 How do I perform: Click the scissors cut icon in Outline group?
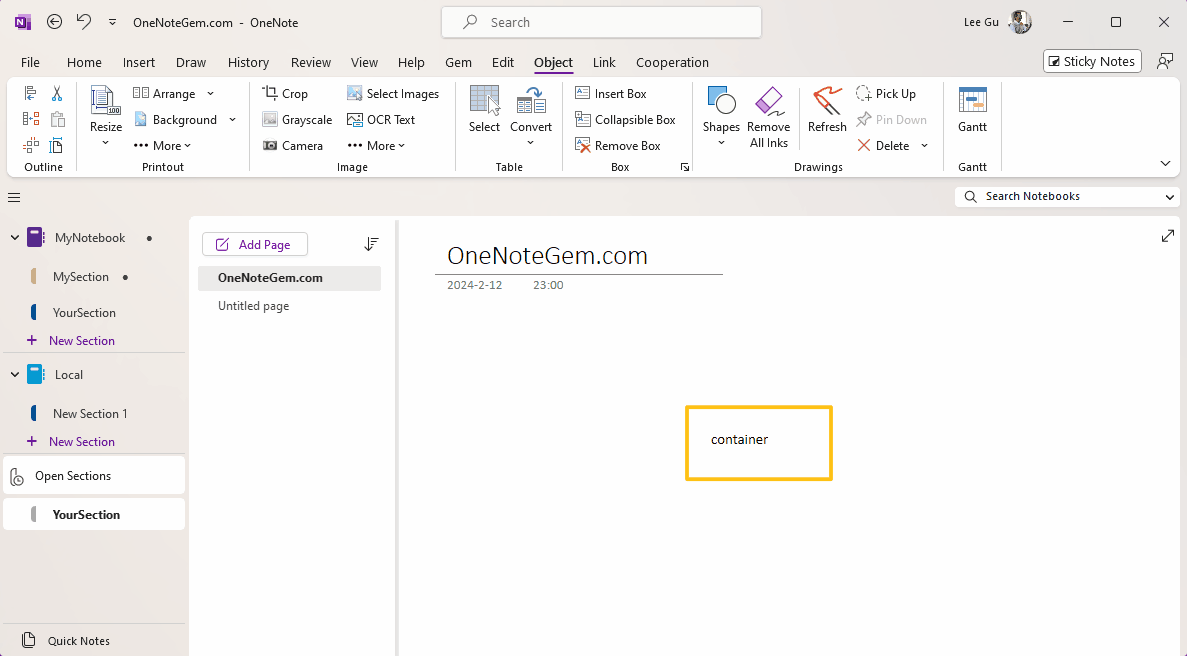[x=57, y=94]
